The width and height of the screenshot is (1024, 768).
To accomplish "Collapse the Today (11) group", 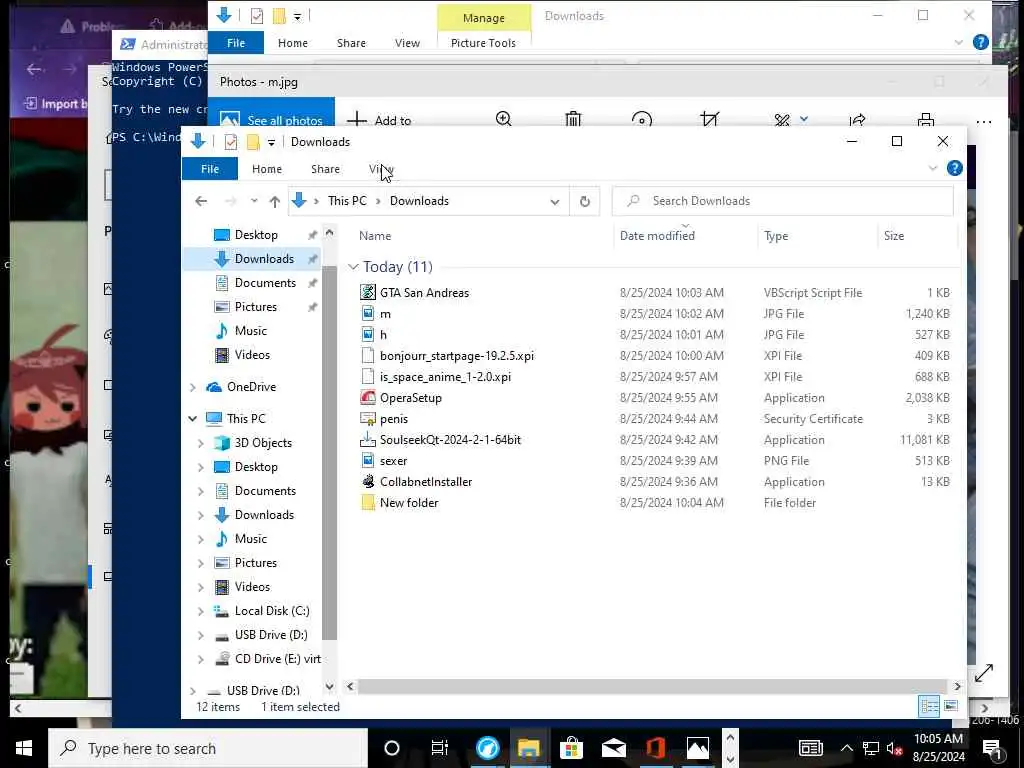I will coord(353,266).
